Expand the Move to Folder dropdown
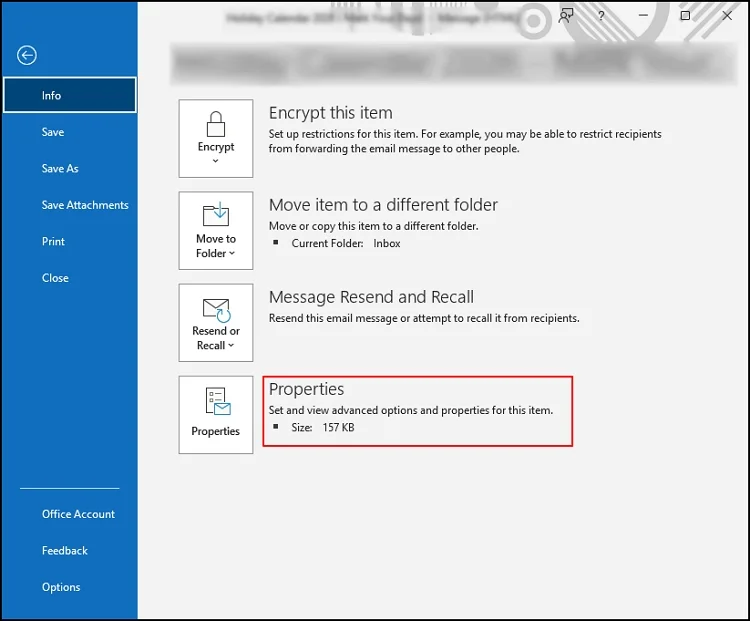 [x=216, y=231]
